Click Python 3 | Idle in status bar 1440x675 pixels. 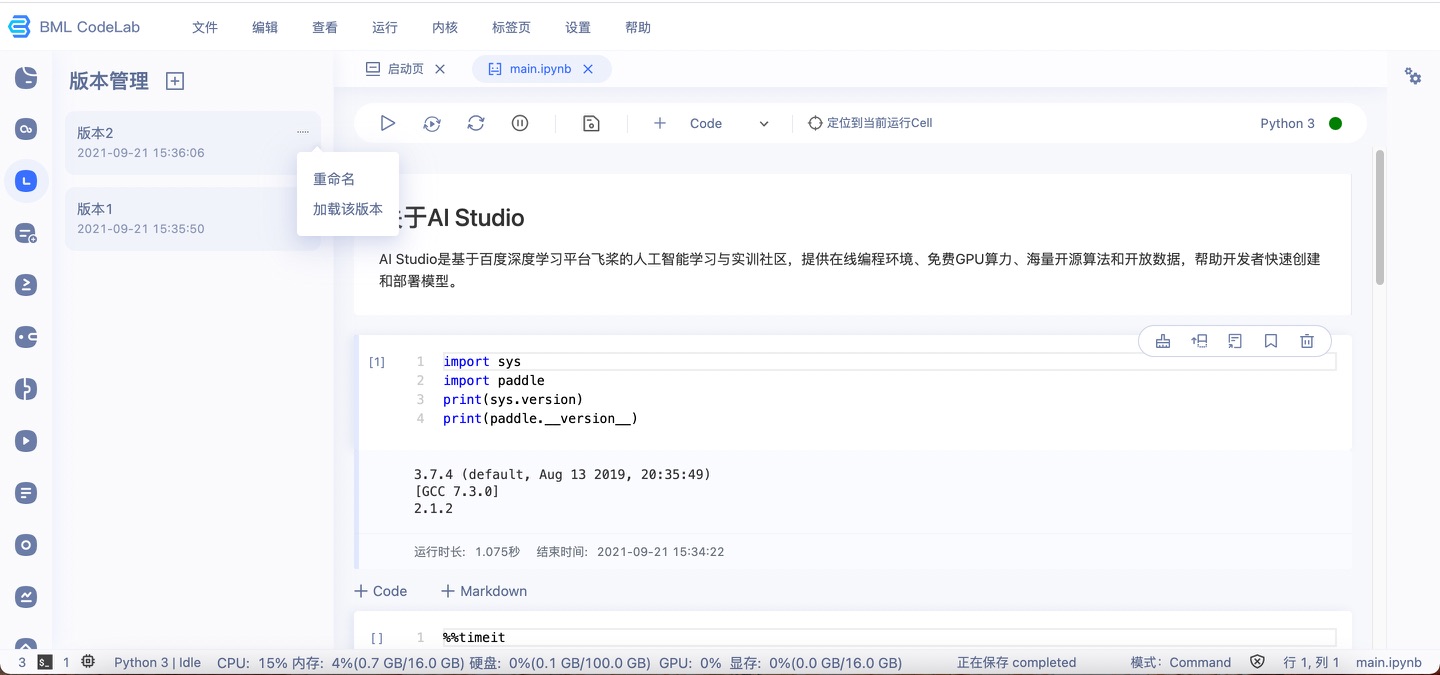pyautogui.click(x=158, y=662)
